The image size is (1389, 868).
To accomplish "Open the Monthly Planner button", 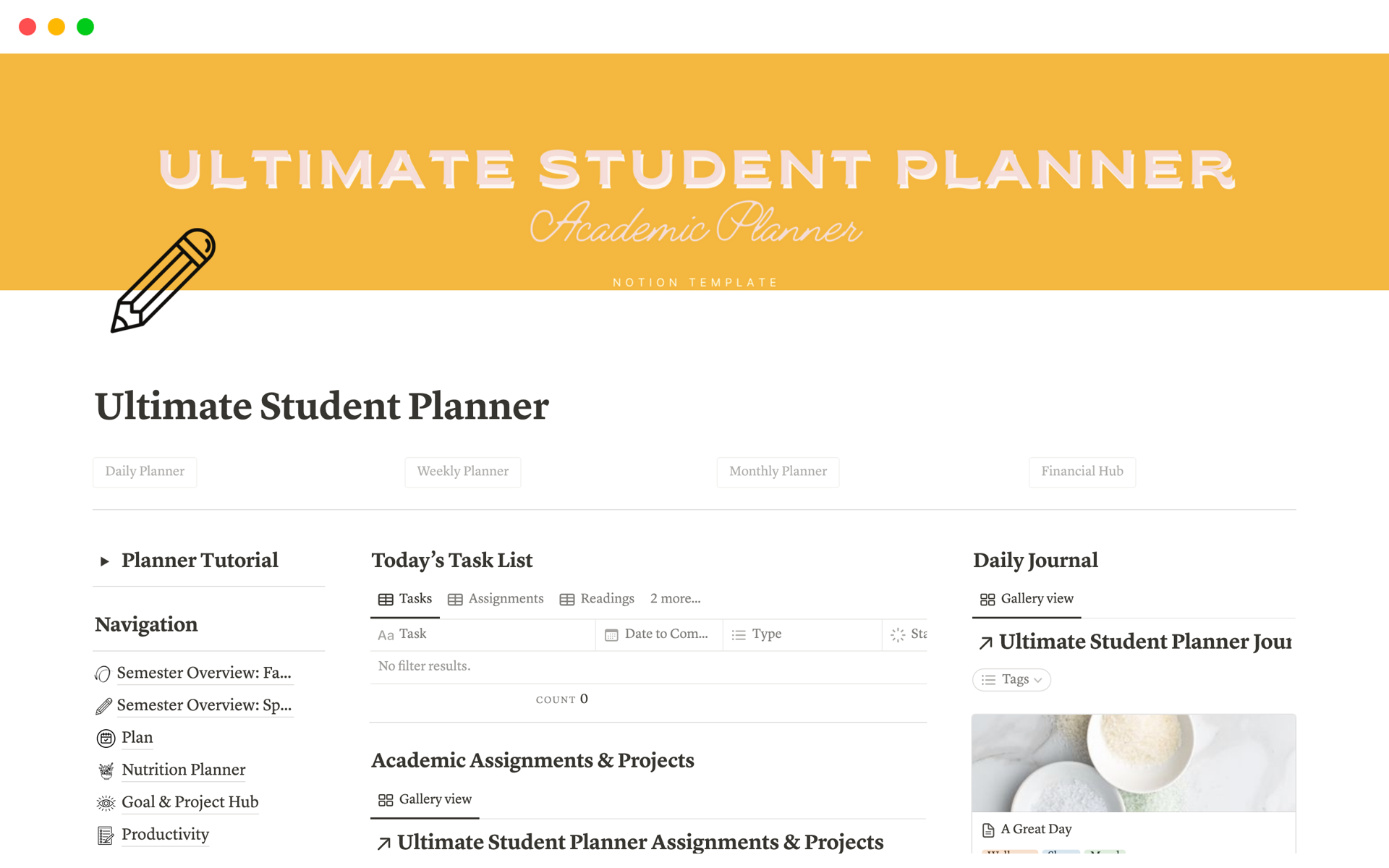I will (778, 472).
